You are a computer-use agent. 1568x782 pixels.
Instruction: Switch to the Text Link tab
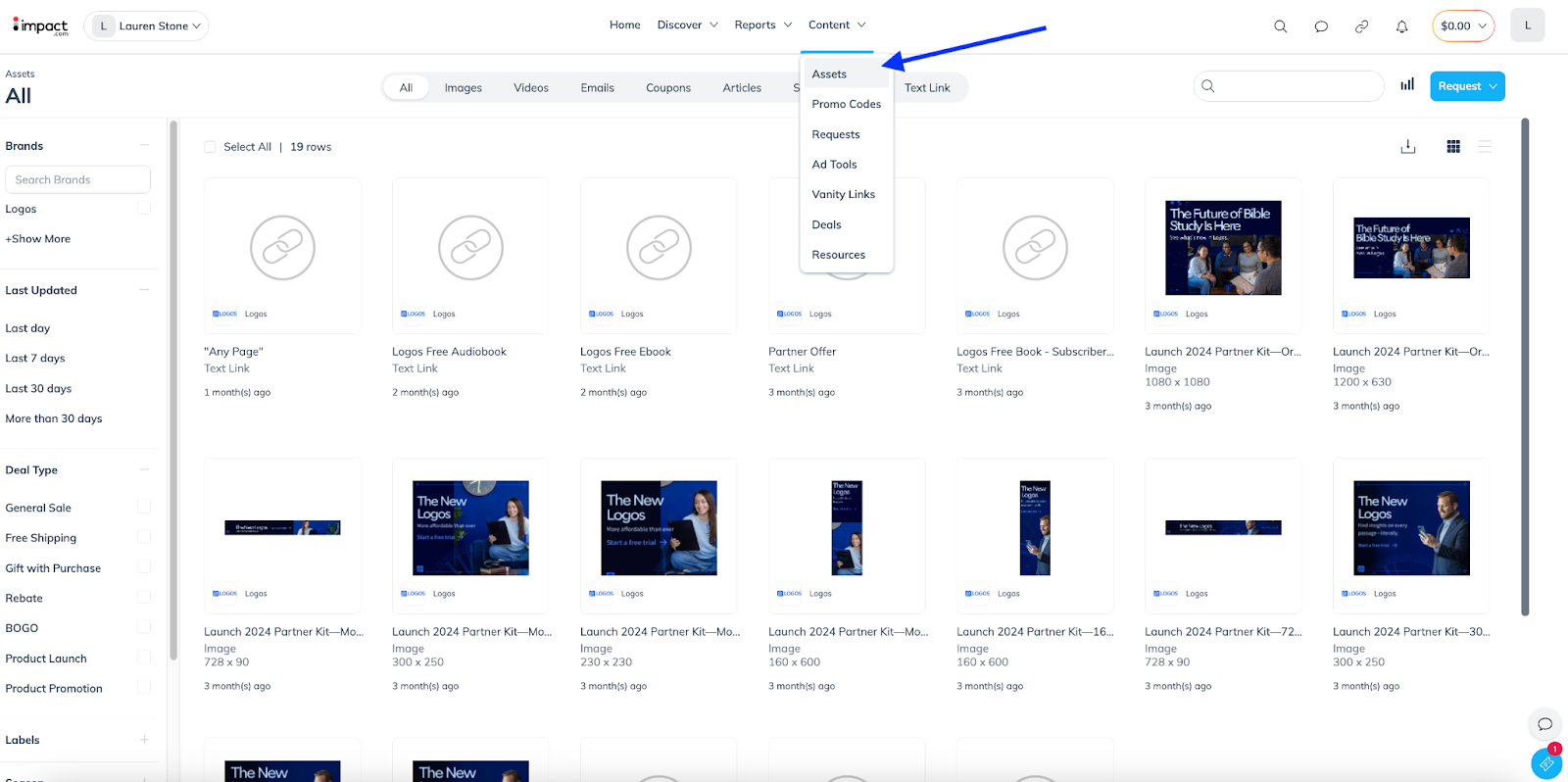click(927, 88)
